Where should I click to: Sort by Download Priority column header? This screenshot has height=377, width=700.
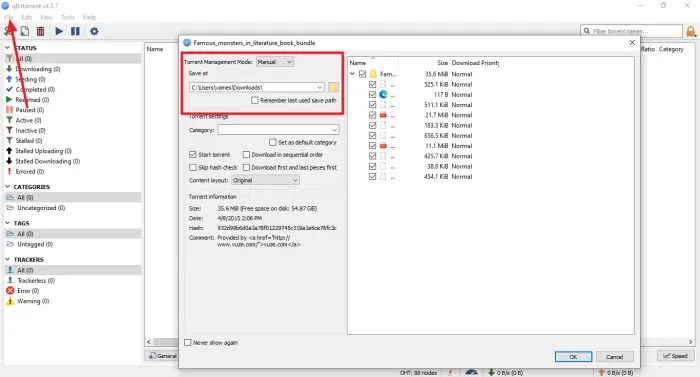(475, 63)
